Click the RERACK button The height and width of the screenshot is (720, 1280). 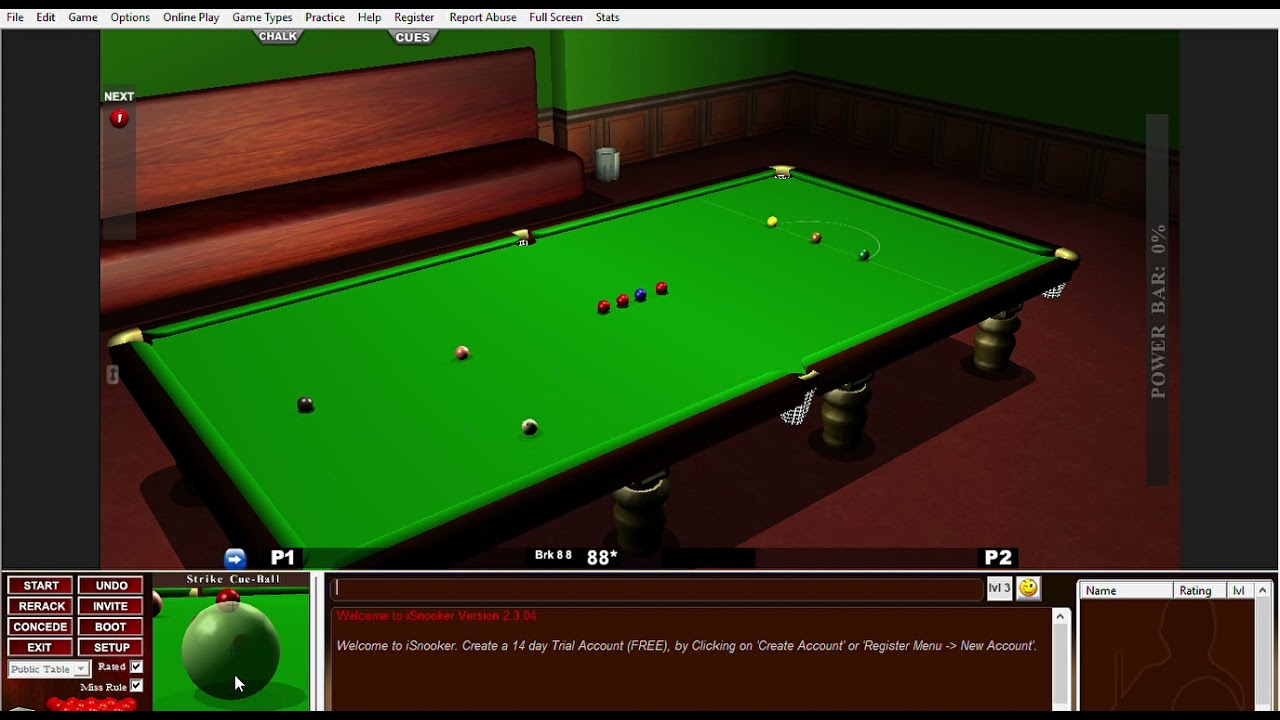(x=41, y=606)
